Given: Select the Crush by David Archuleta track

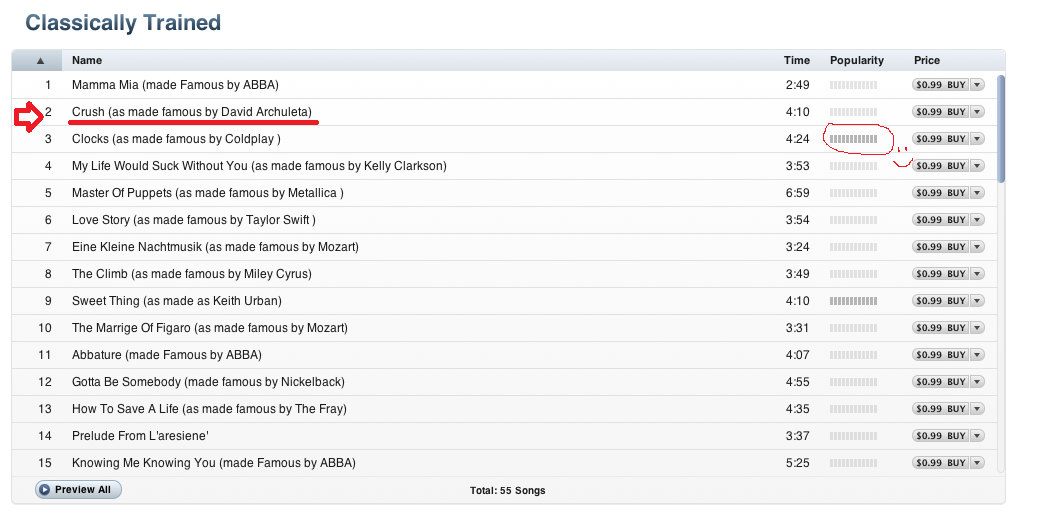Looking at the screenshot, I should [x=191, y=112].
